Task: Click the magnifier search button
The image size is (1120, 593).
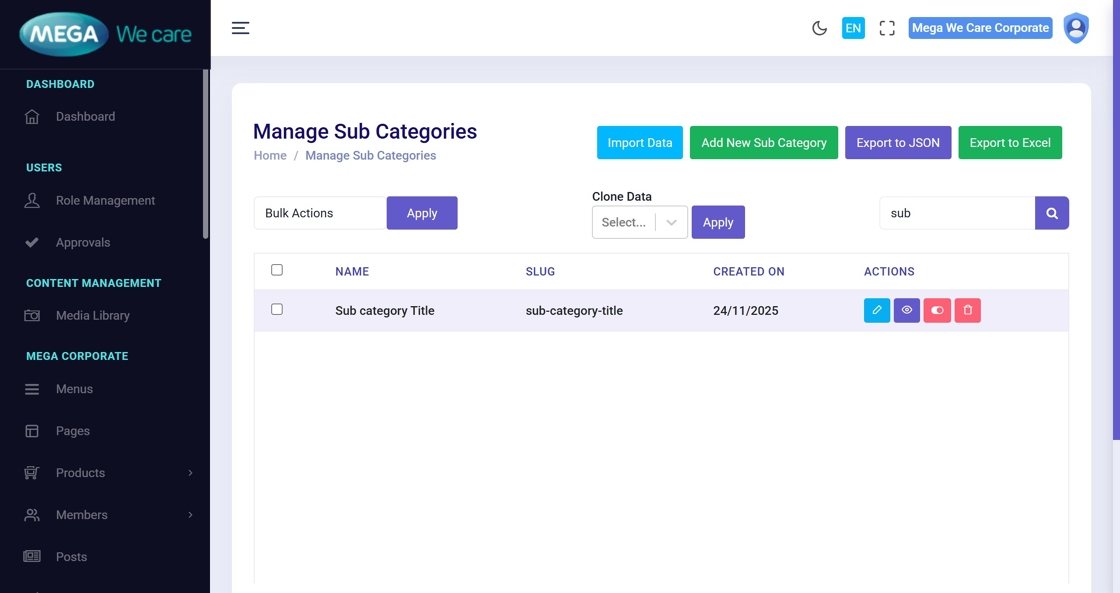Action: [x=1051, y=213]
